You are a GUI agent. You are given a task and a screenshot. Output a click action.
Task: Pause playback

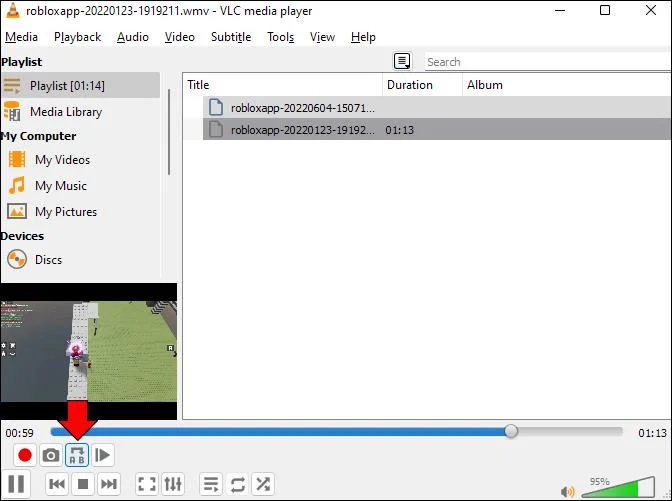pyautogui.click(x=16, y=484)
